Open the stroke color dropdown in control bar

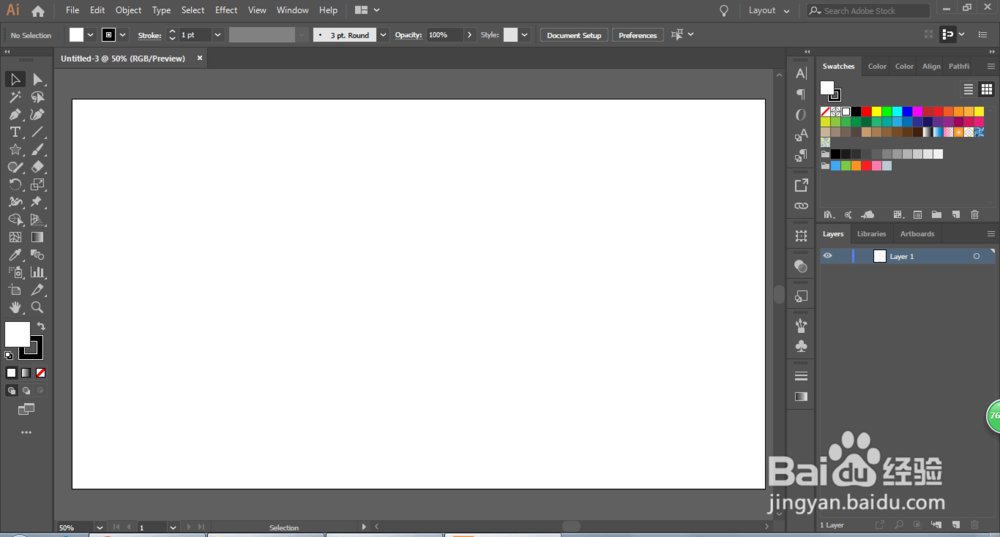(x=122, y=35)
